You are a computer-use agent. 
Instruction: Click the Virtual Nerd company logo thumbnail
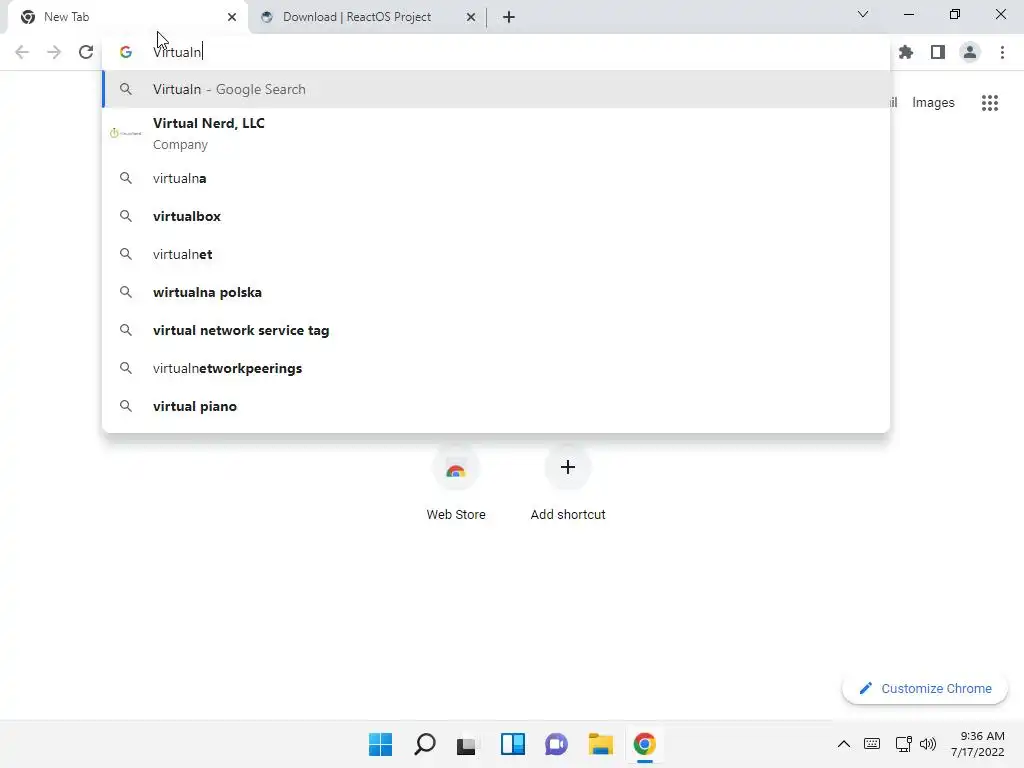click(126, 133)
